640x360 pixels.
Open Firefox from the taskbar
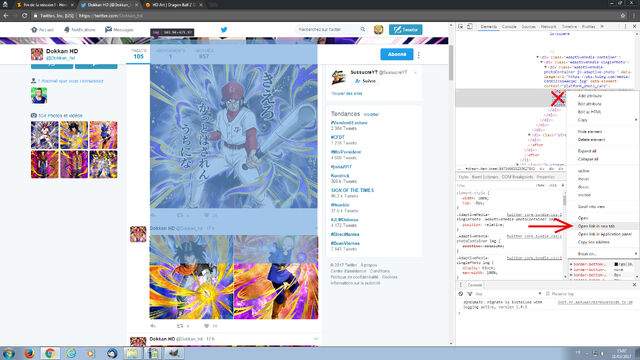coord(29,353)
